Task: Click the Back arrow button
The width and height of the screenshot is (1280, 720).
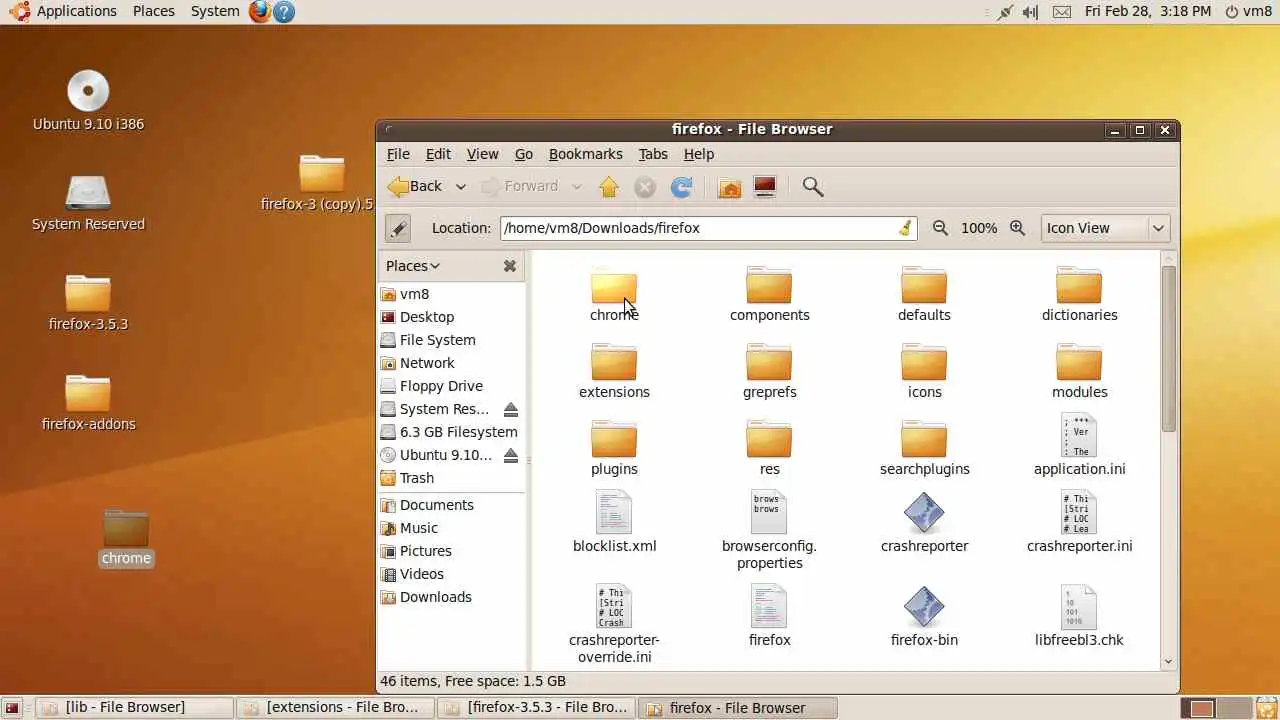Action: 415,186
